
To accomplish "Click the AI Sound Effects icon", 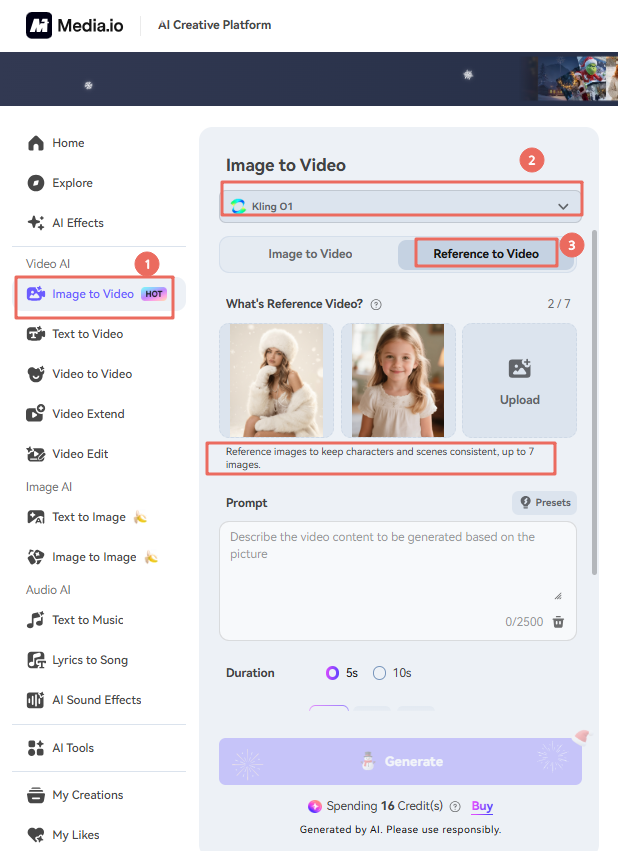I will pos(36,700).
